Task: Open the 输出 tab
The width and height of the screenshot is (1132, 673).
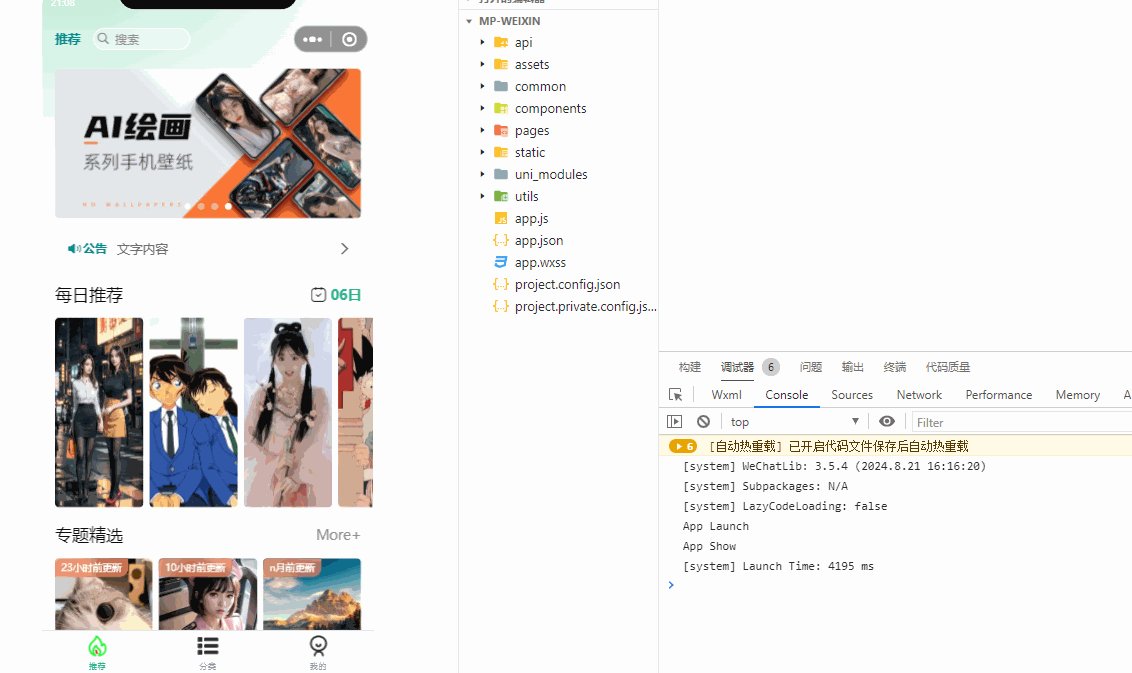Action: tap(853, 367)
